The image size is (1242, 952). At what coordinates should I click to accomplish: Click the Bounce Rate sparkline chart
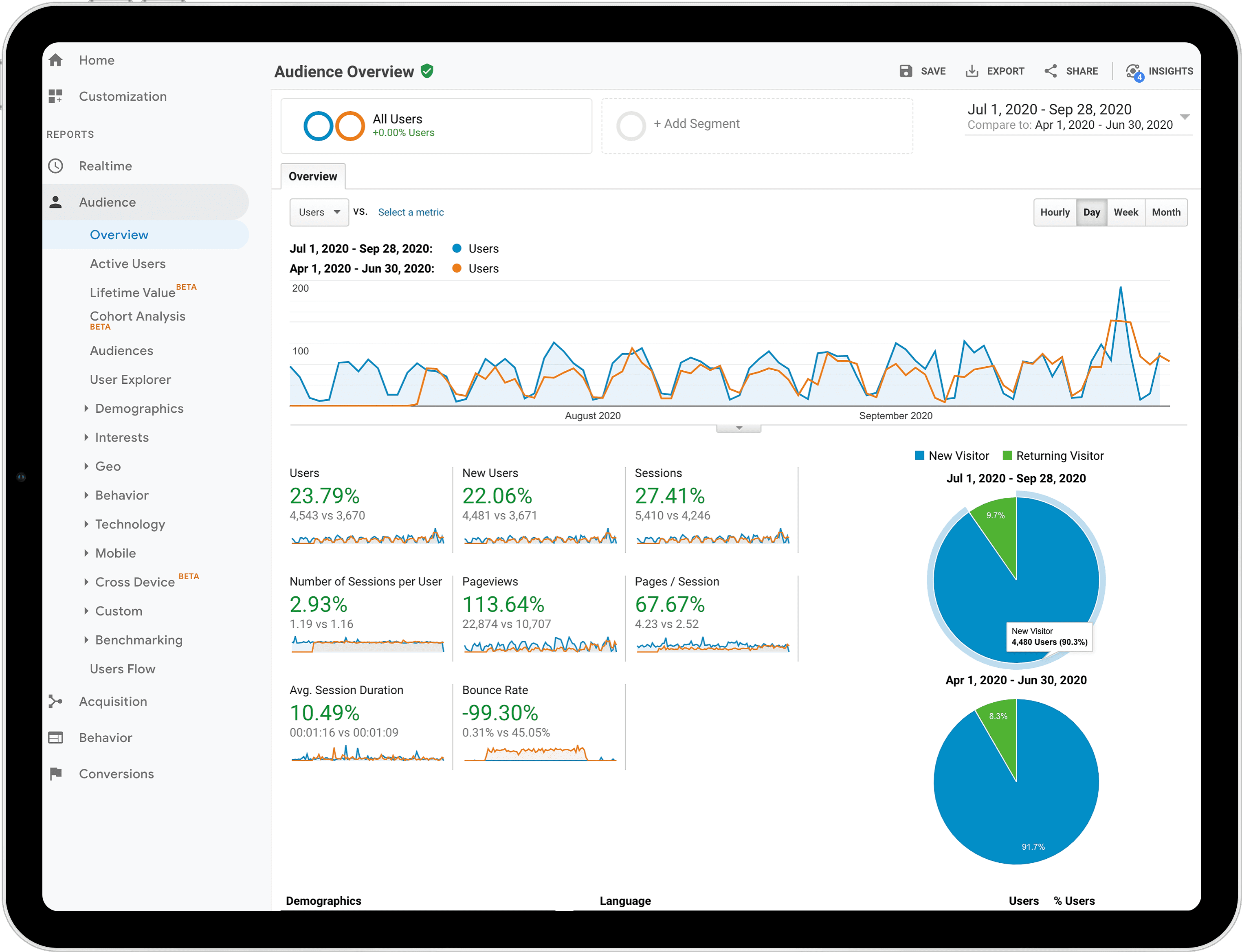[x=540, y=752]
